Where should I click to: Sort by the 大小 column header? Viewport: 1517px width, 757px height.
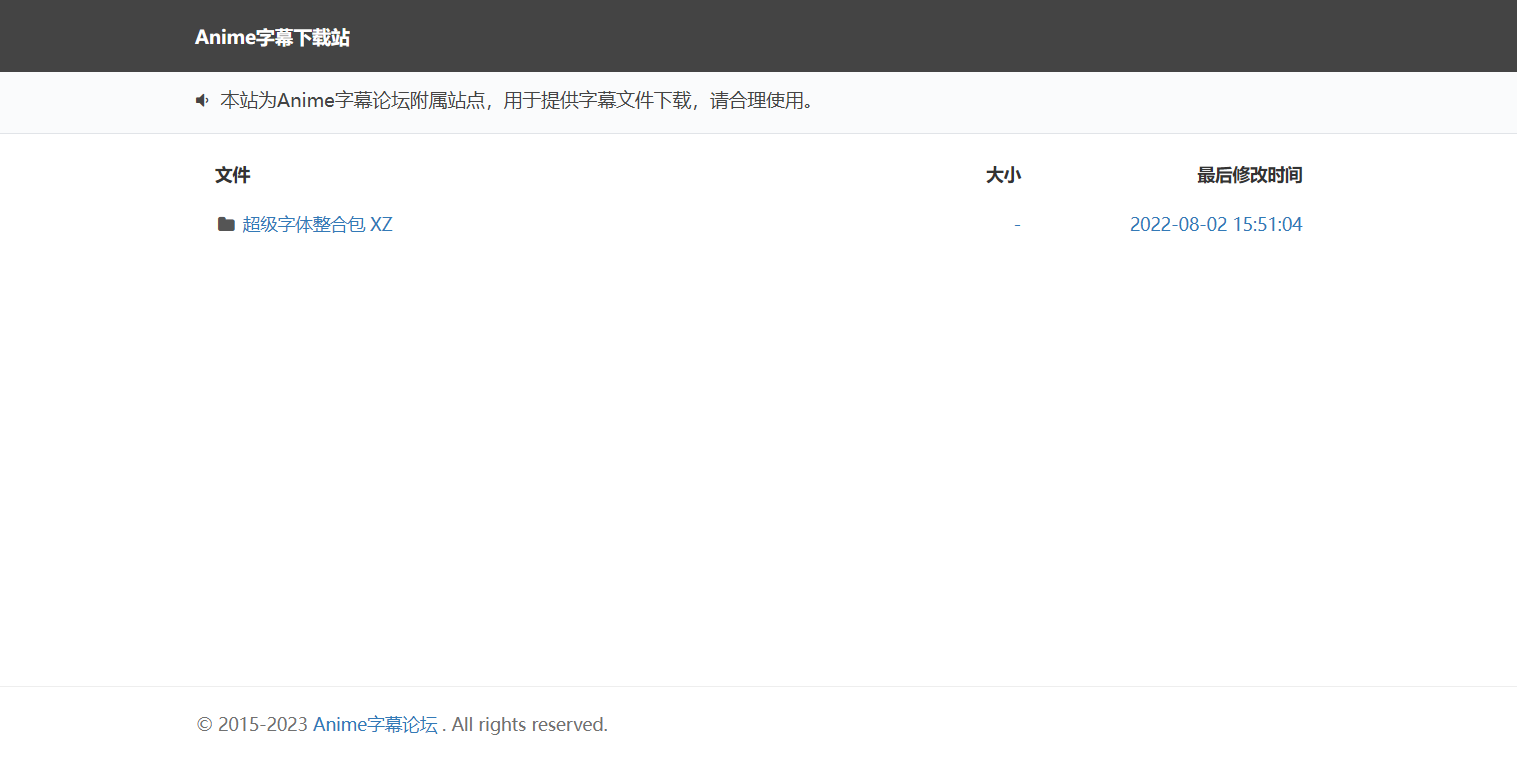[x=1003, y=175]
